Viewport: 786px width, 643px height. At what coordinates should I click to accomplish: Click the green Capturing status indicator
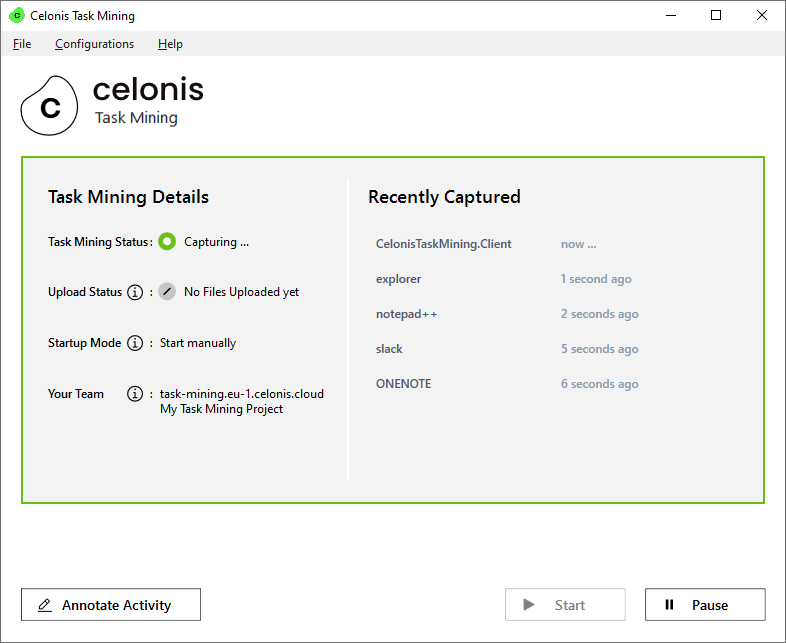[x=167, y=242]
